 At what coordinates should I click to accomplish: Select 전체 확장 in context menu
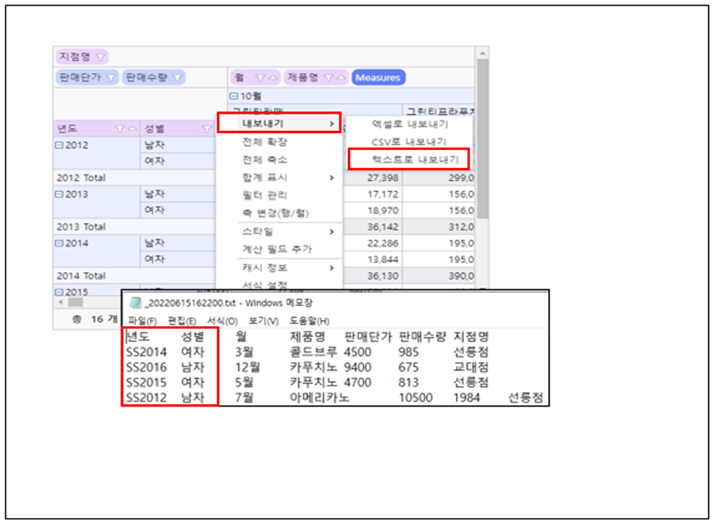265,142
